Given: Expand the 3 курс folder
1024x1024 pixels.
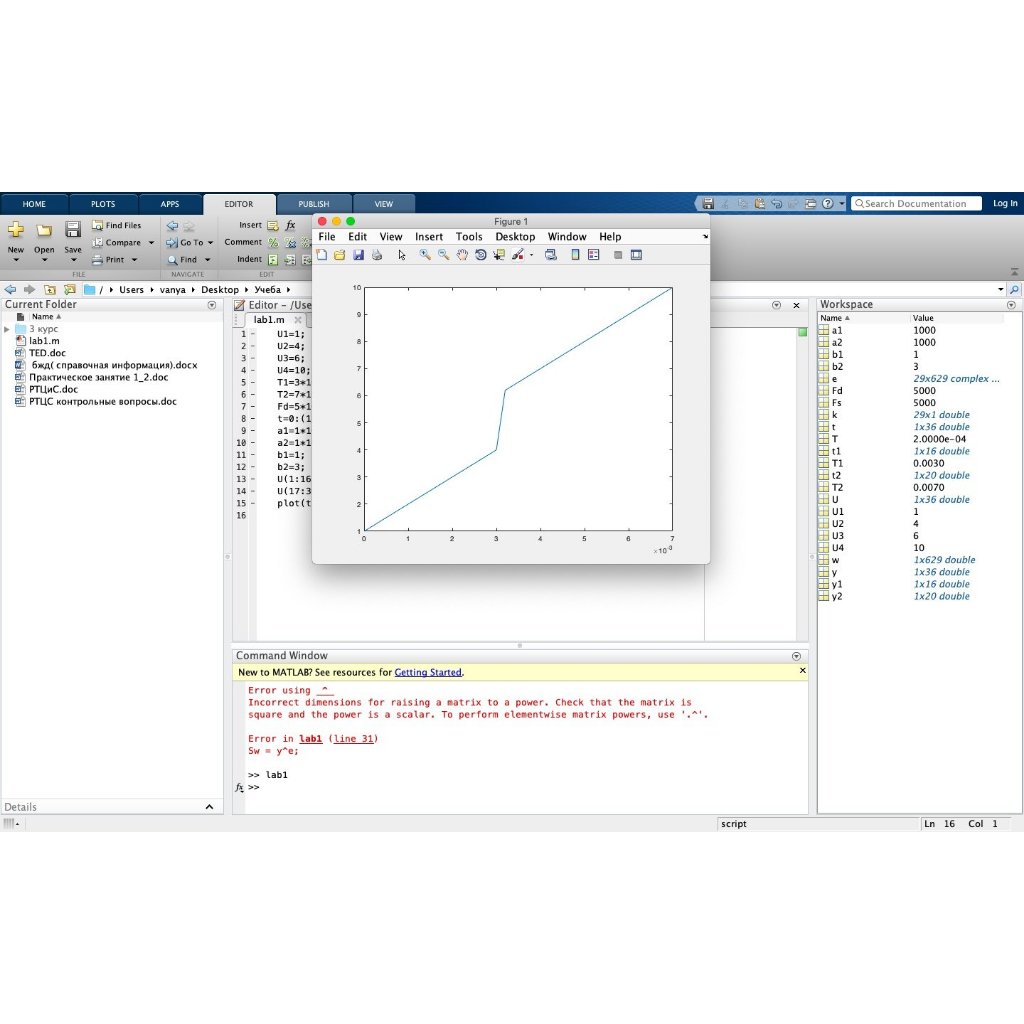Looking at the screenshot, I should 7,329.
